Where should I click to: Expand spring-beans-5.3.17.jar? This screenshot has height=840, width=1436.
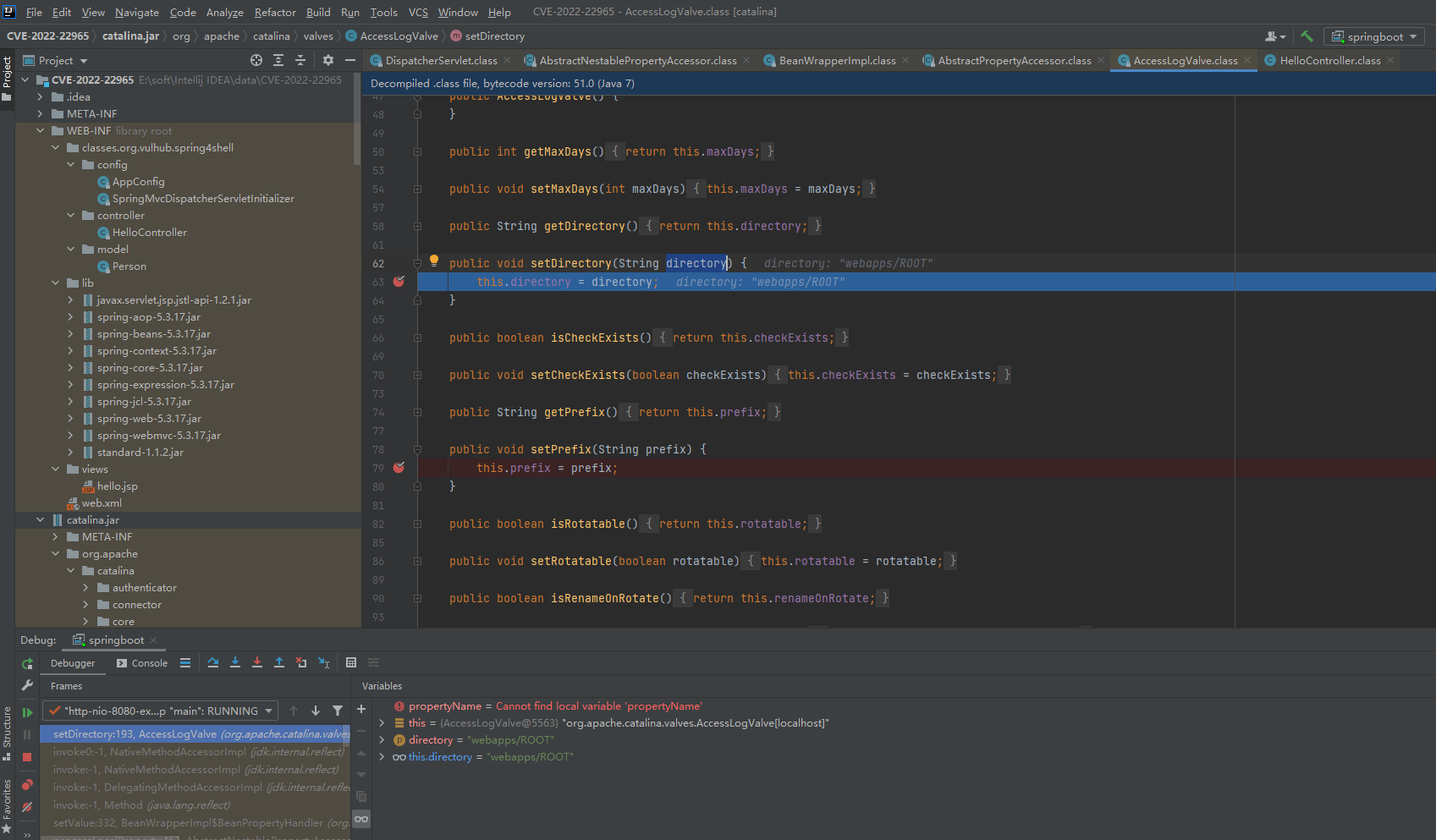click(x=70, y=334)
